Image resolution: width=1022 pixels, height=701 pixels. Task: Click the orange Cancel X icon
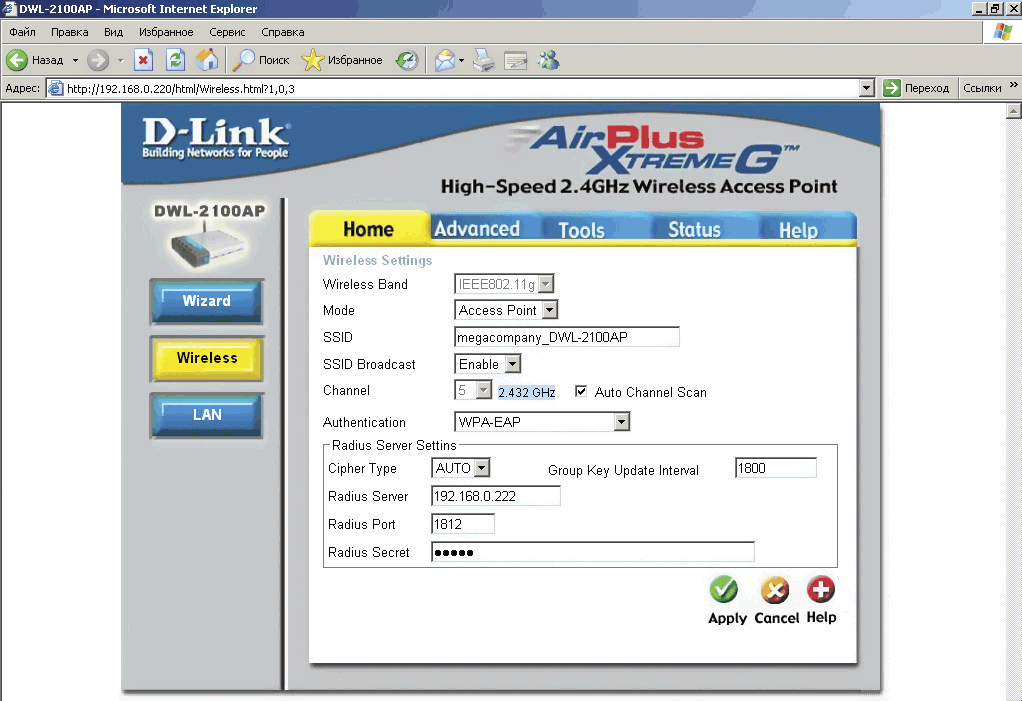tap(775, 590)
